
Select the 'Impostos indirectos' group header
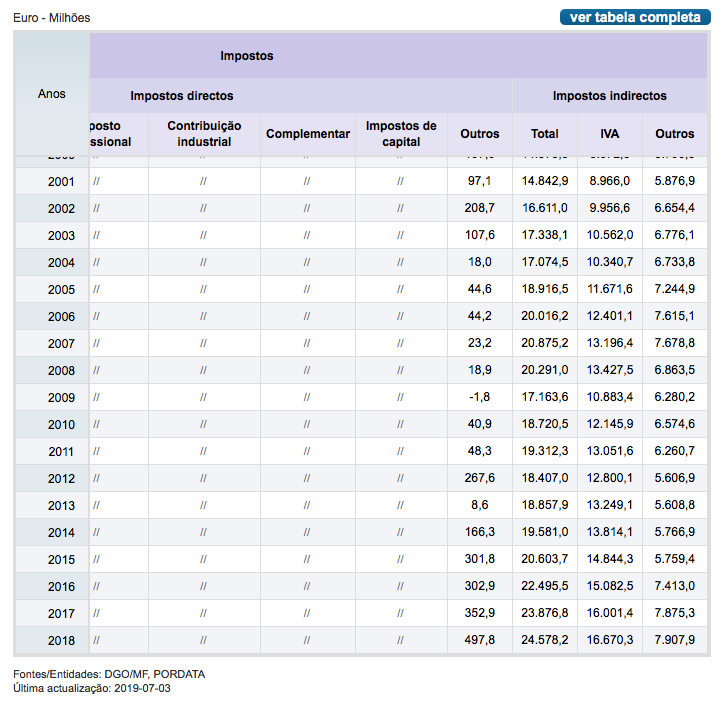pyautogui.click(x=609, y=96)
